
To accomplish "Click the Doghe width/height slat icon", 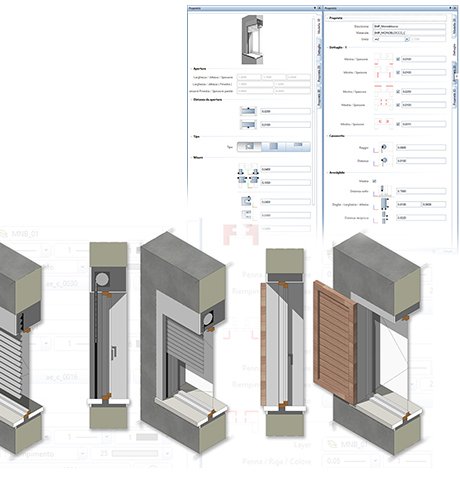I will pyautogui.click(x=384, y=204).
